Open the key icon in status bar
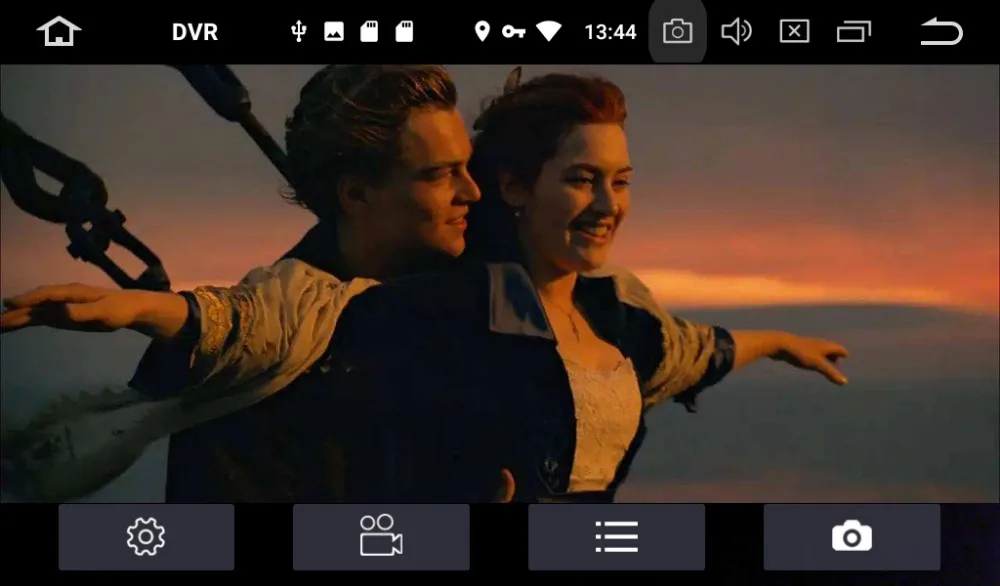 tap(516, 31)
